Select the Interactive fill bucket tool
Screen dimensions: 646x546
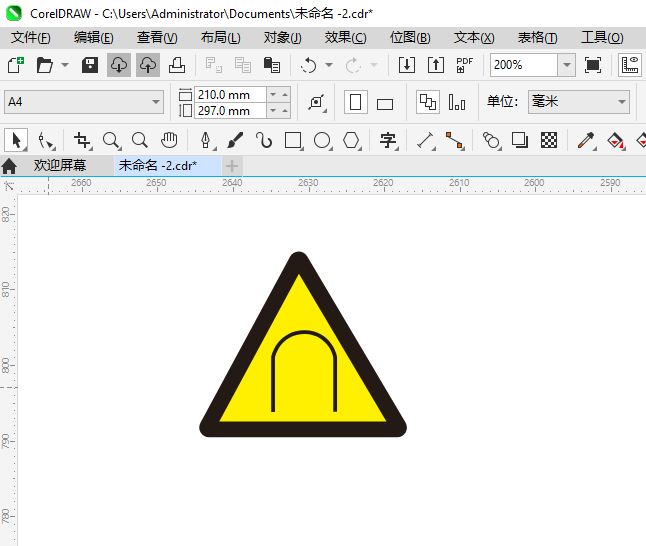coord(616,140)
